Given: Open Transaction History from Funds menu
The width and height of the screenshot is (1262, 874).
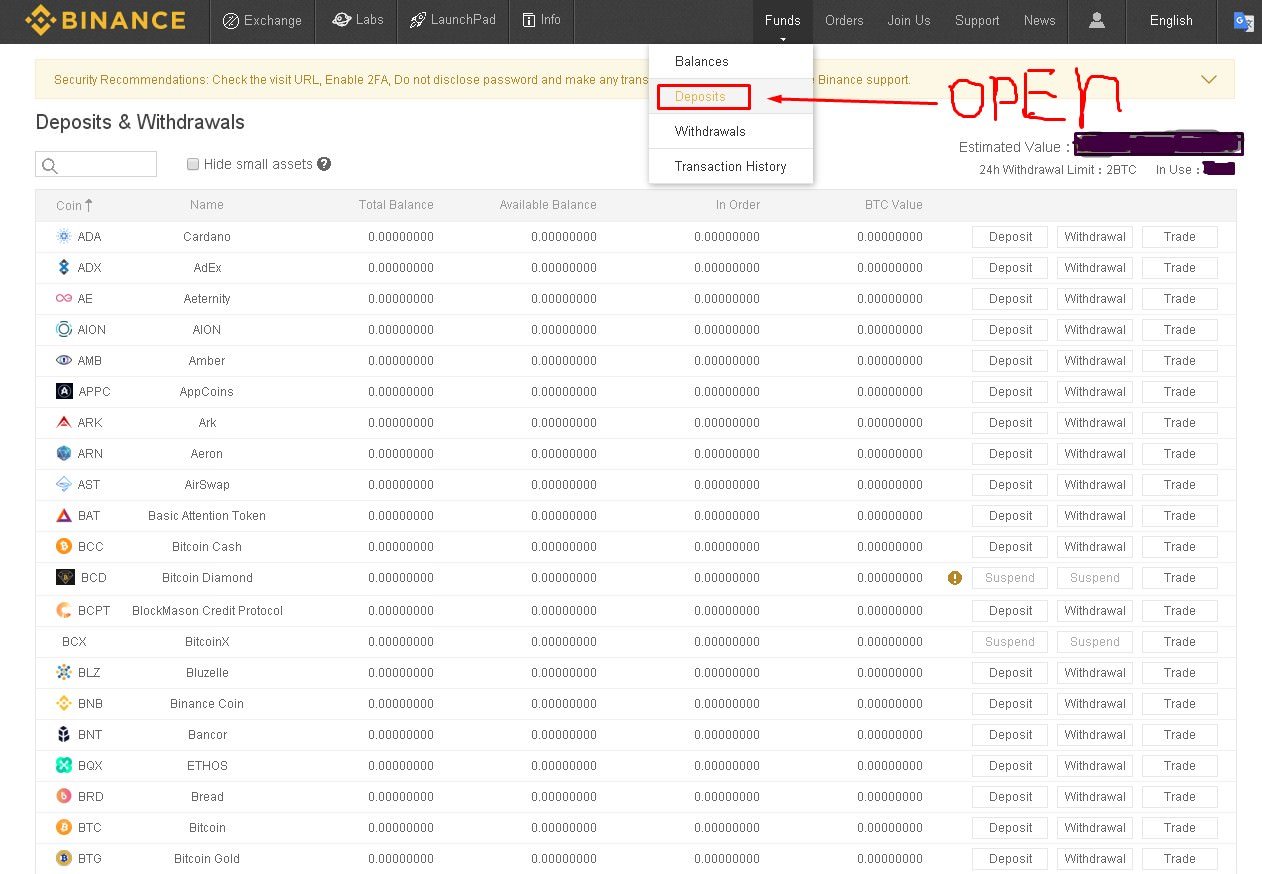Looking at the screenshot, I should [x=730, y=166].
